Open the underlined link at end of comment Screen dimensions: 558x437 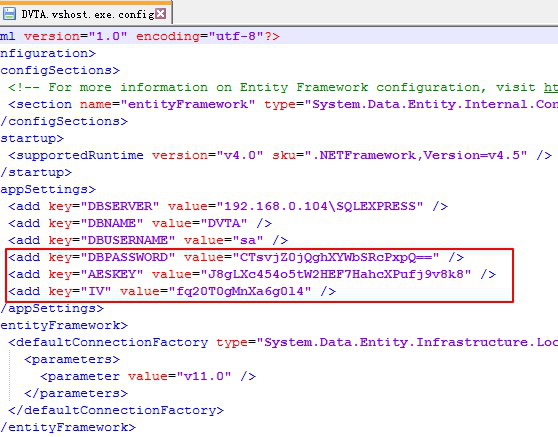[551, 88]
